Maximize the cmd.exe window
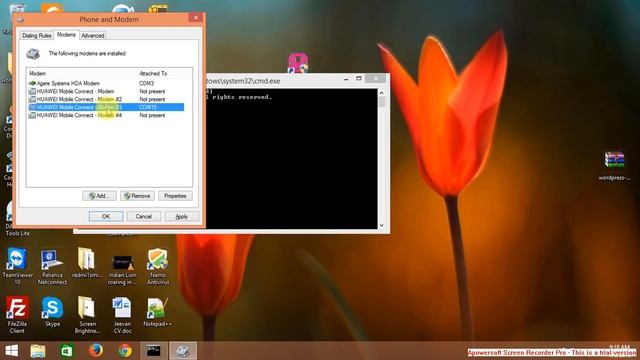640x360 pixels. (x=359, y=79)
